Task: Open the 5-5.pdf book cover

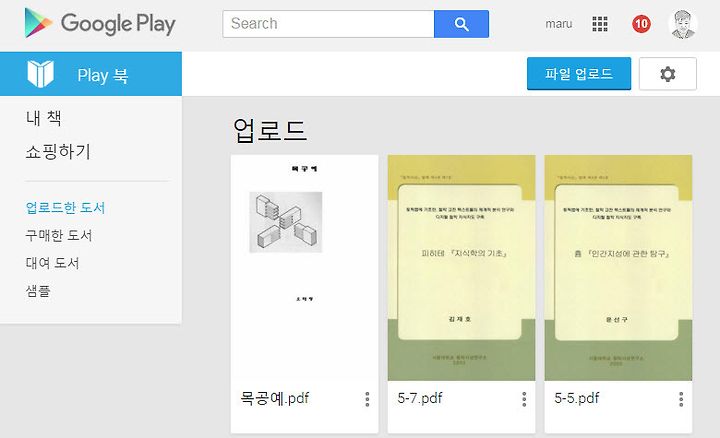Action: [618, 268]
